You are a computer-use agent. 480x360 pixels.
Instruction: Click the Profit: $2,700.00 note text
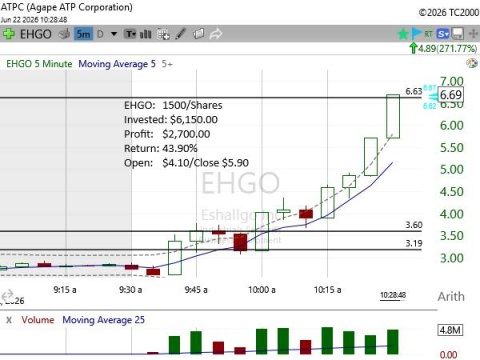click(167, 134)
